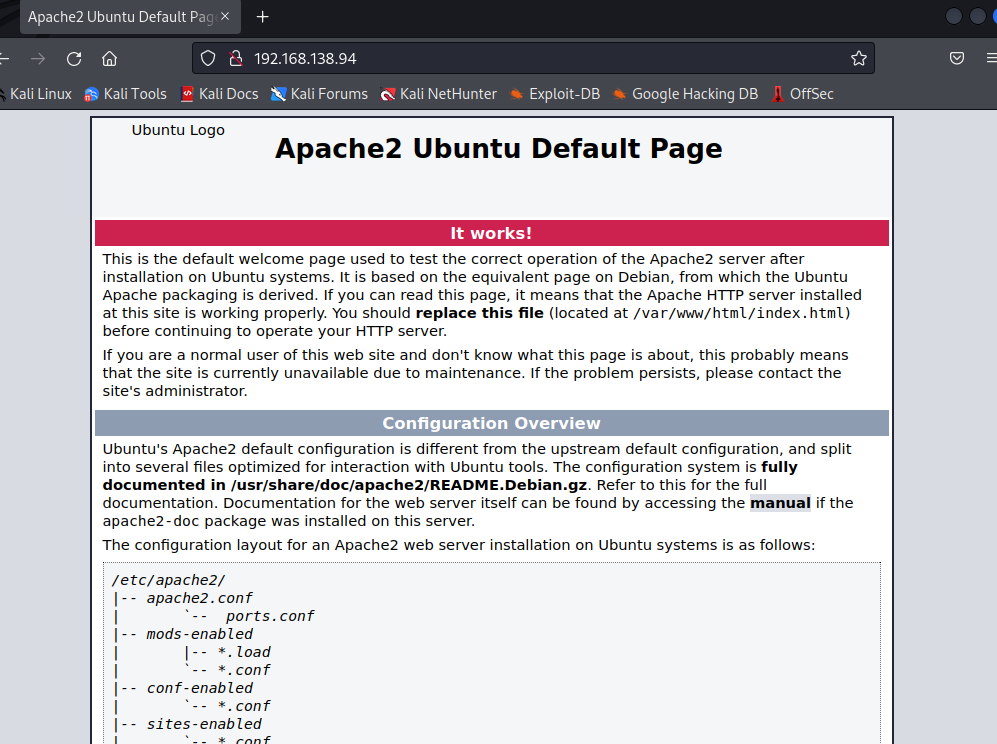This screenshot has width=997, height=744.
Task: Open Kali Forums bookmark
Action: point(319,94)
